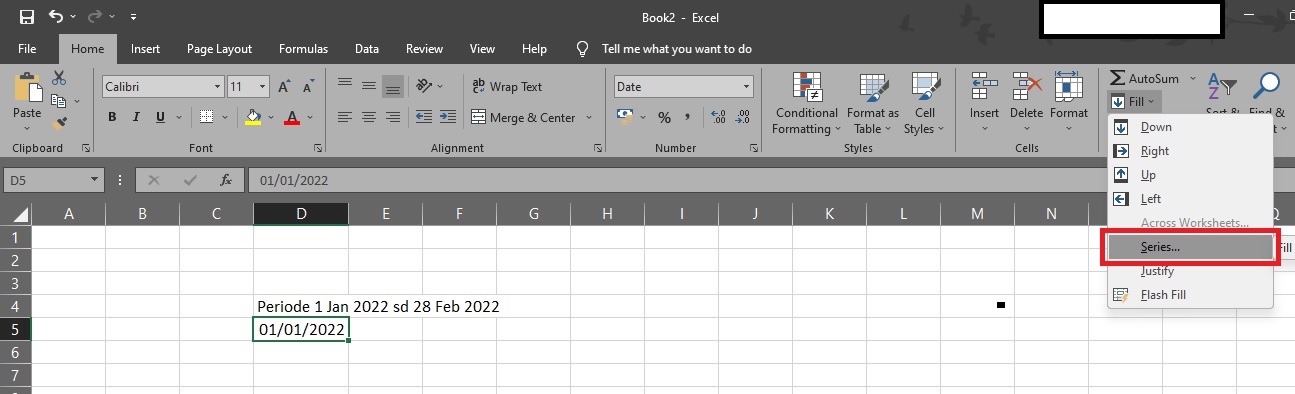
Task: Toggle Bottom Align button
Action: point(392,87)
